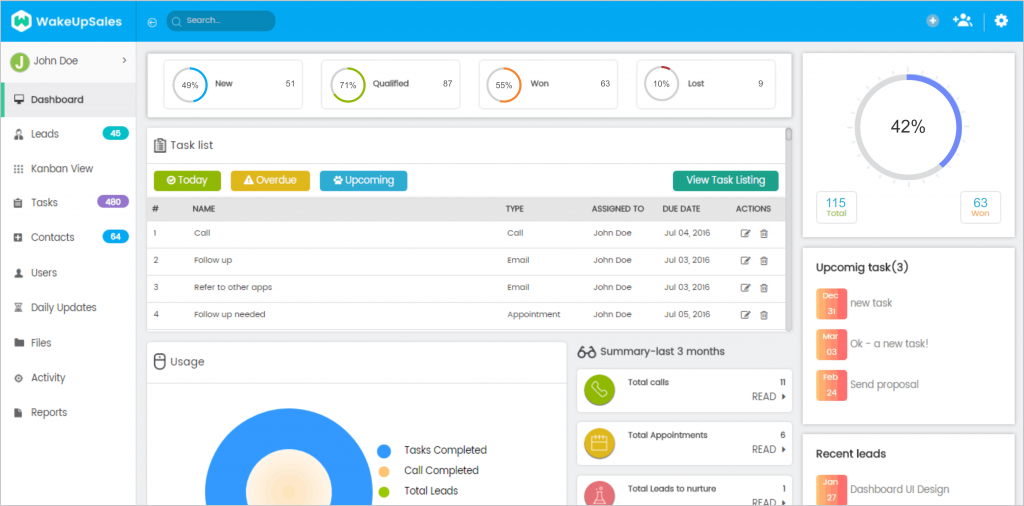Click the Leads 45 count badge
1024x506 pixels.
click(x=116, y=134)
